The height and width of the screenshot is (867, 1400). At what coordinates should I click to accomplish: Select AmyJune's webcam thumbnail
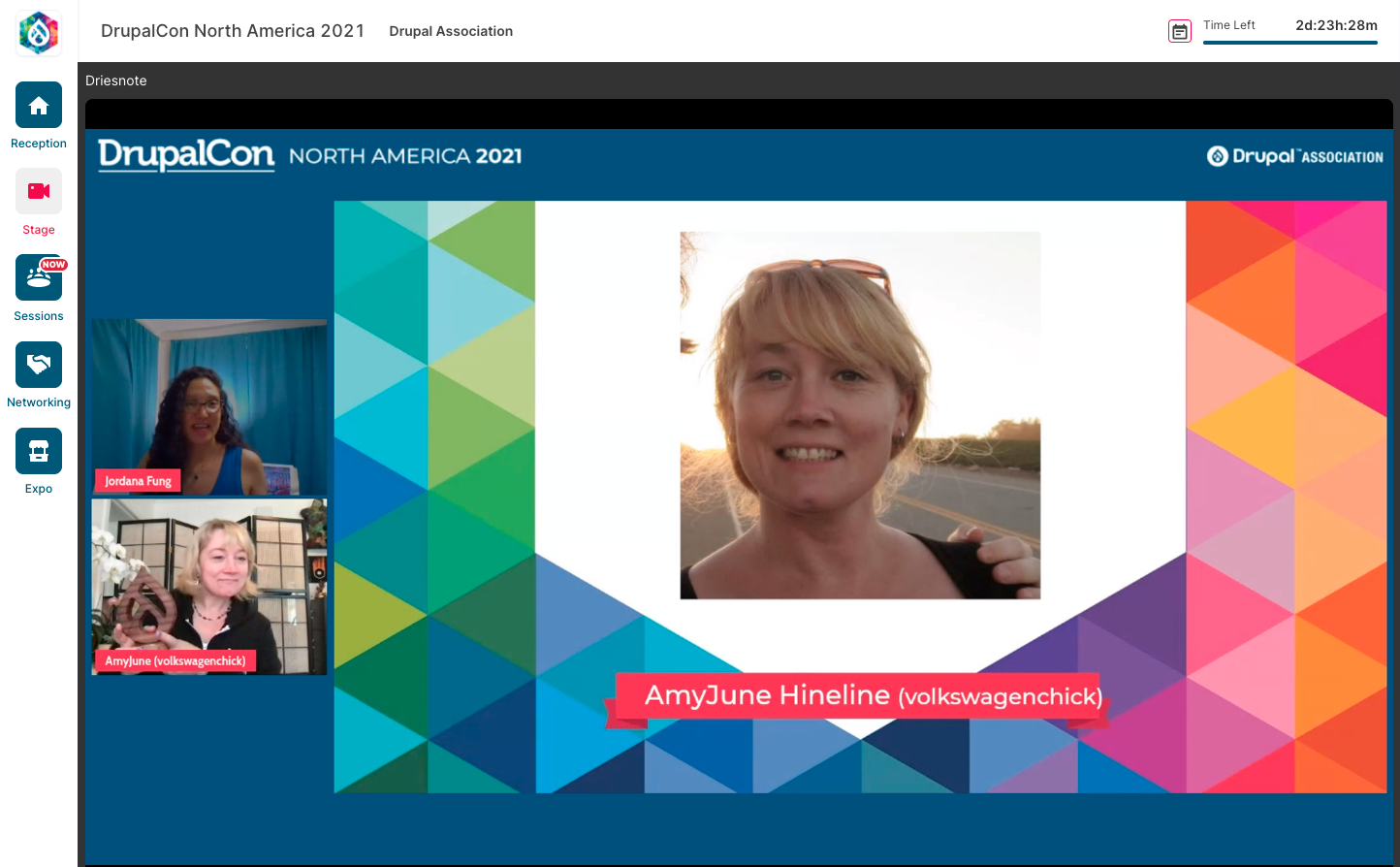click(208, 585)
